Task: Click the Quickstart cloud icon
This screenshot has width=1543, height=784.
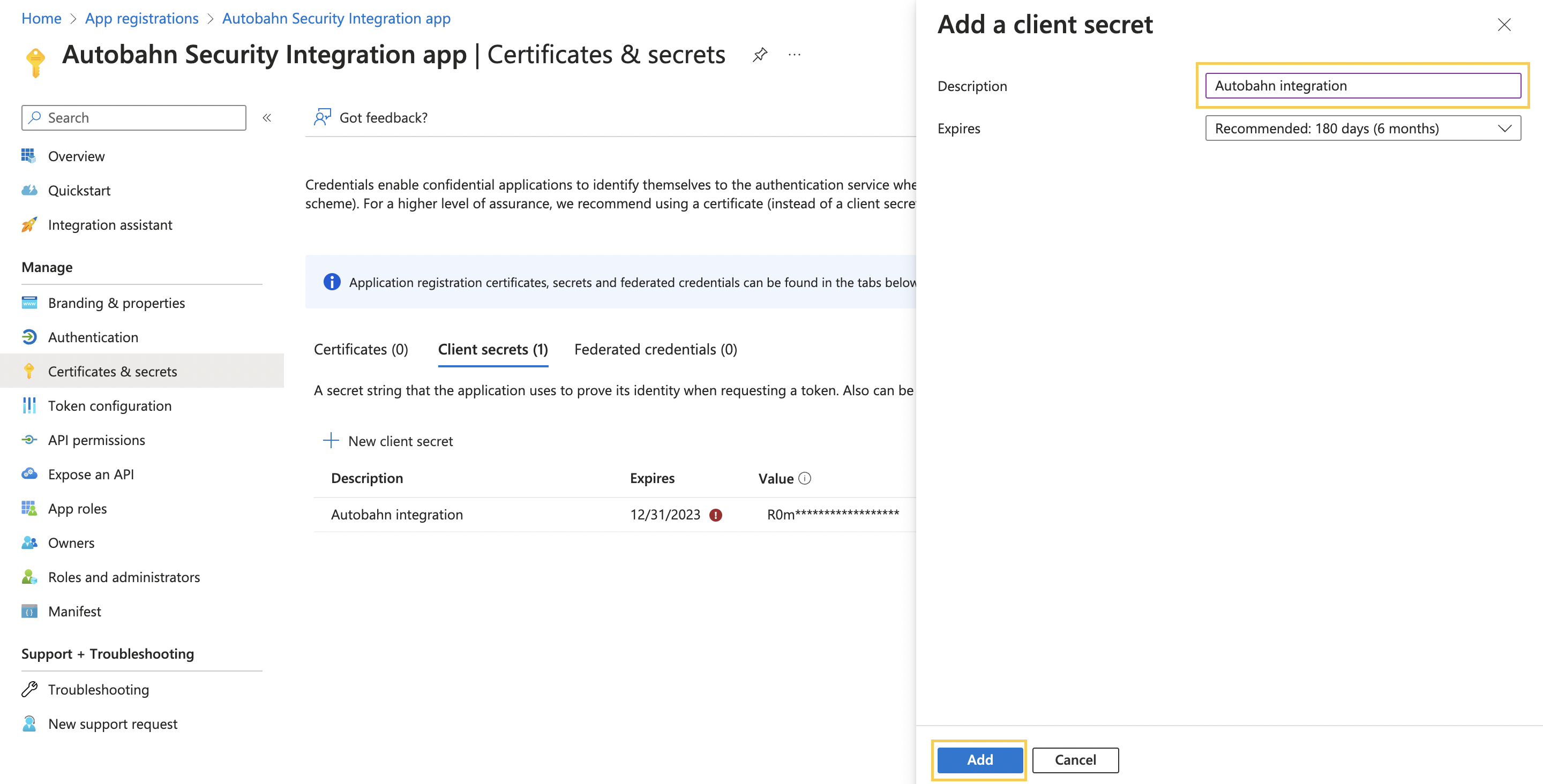Action: pyautogui.click(x=29, y=191)
